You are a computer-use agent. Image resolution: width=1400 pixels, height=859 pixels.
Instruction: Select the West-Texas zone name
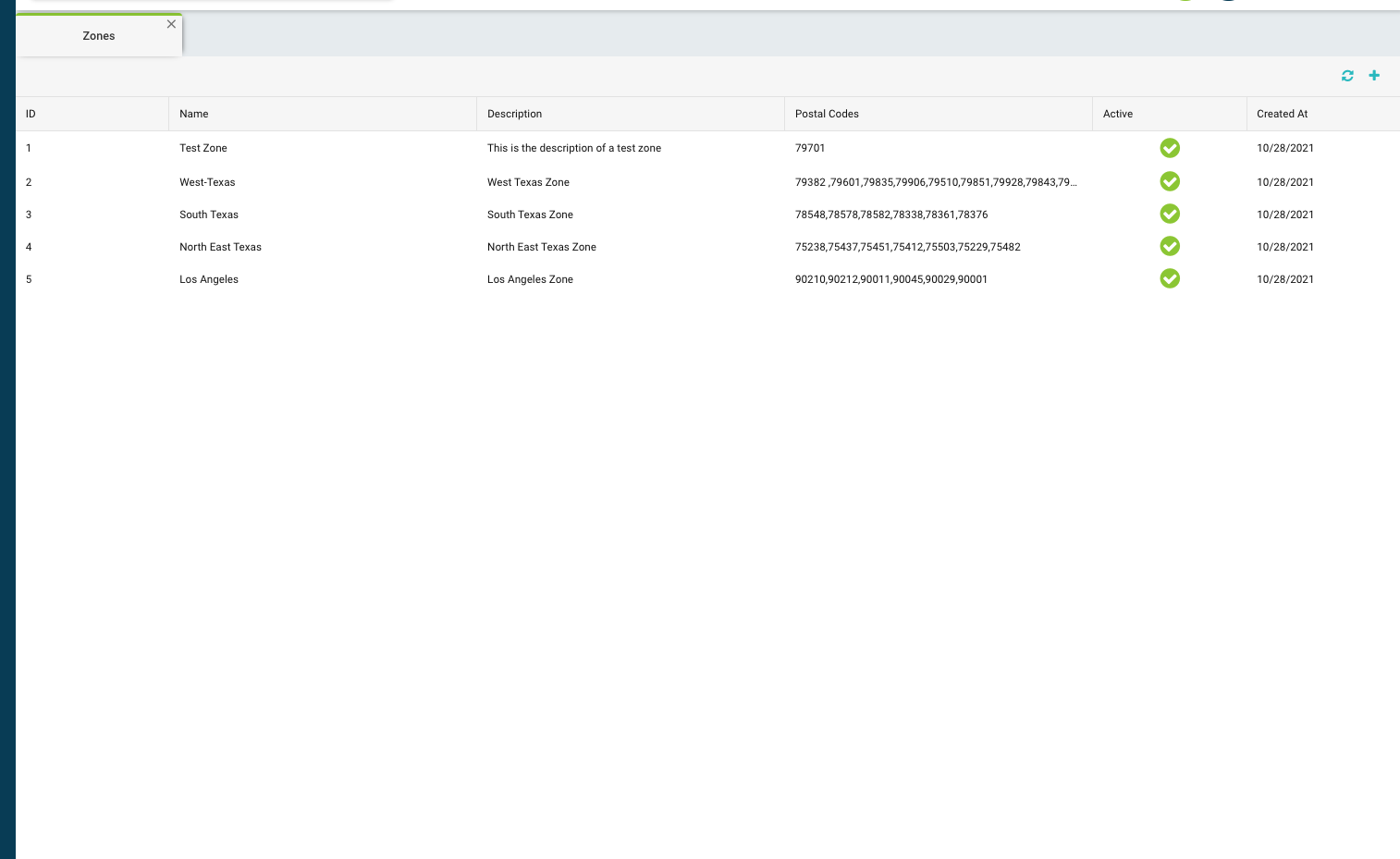coord(207,182)
